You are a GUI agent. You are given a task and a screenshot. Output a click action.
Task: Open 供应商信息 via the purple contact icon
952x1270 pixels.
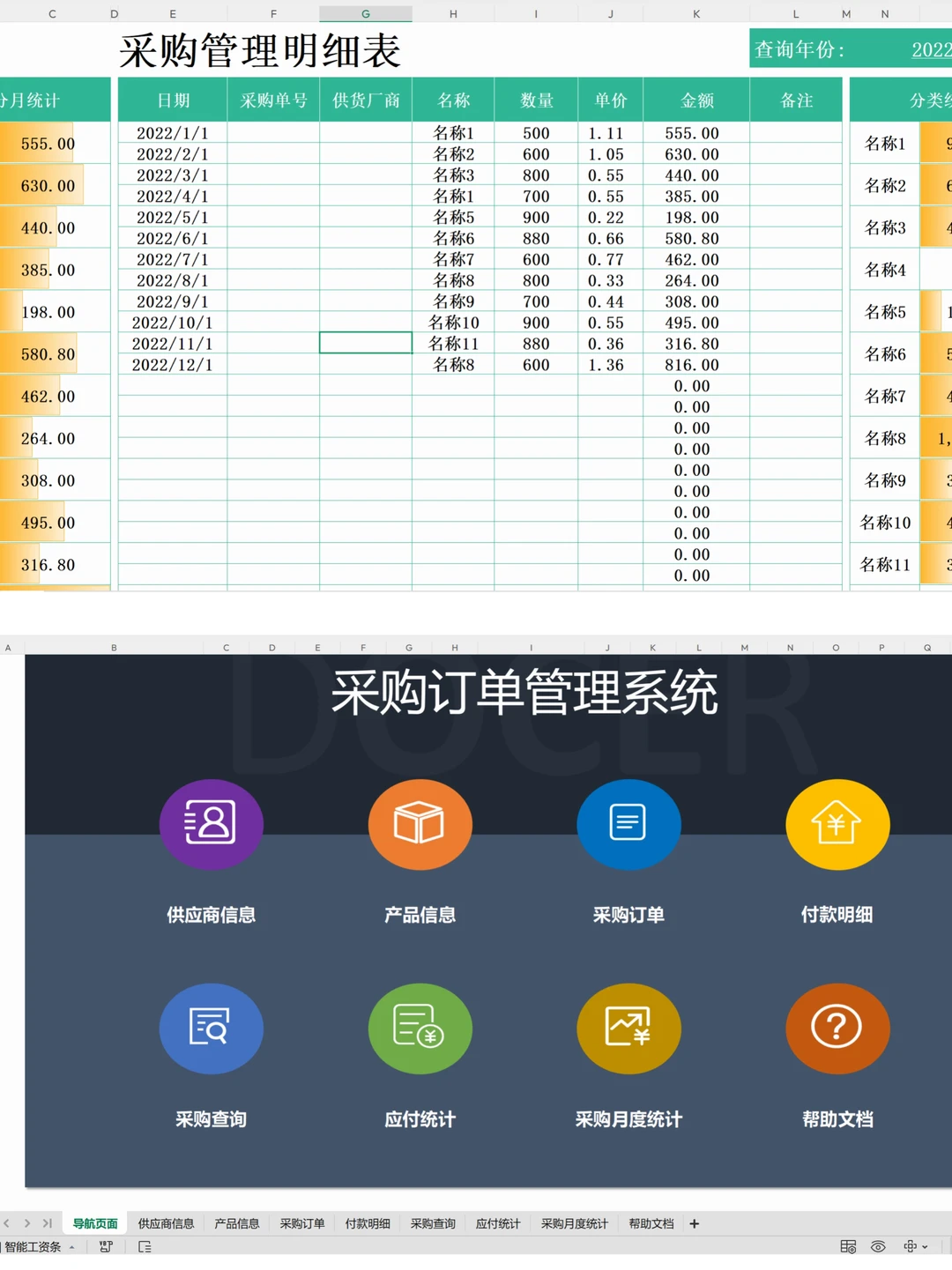[x=211, y=824]
